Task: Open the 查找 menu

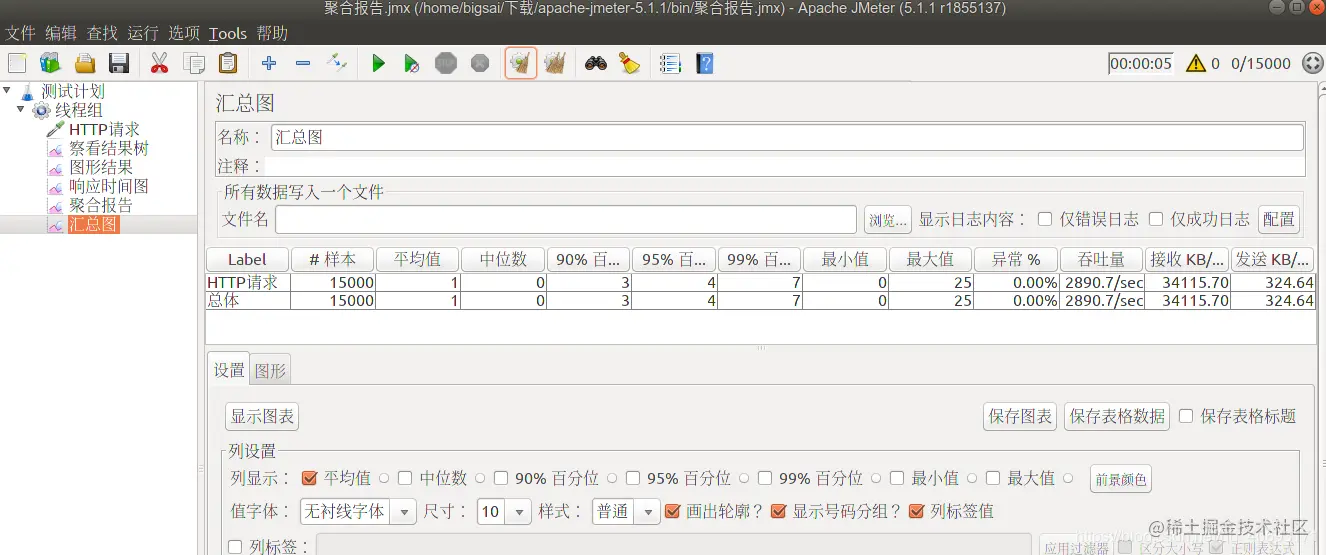Action: [102, 33]
